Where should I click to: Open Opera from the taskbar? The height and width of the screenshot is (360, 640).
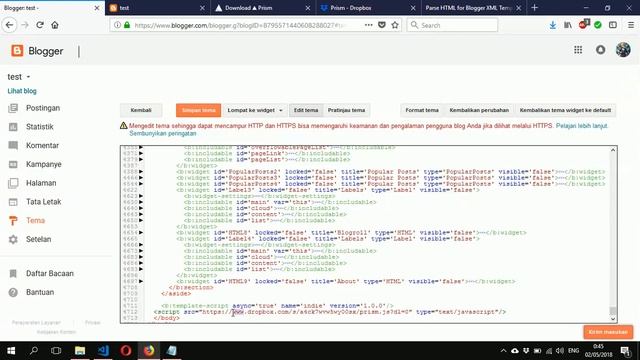coord(126,351)
